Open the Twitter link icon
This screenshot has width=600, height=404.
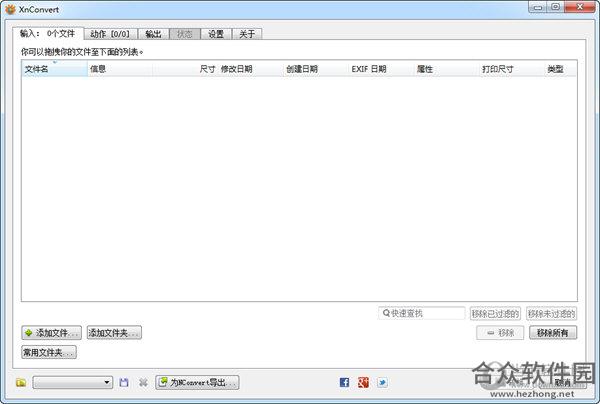click(x=382, y=382)
